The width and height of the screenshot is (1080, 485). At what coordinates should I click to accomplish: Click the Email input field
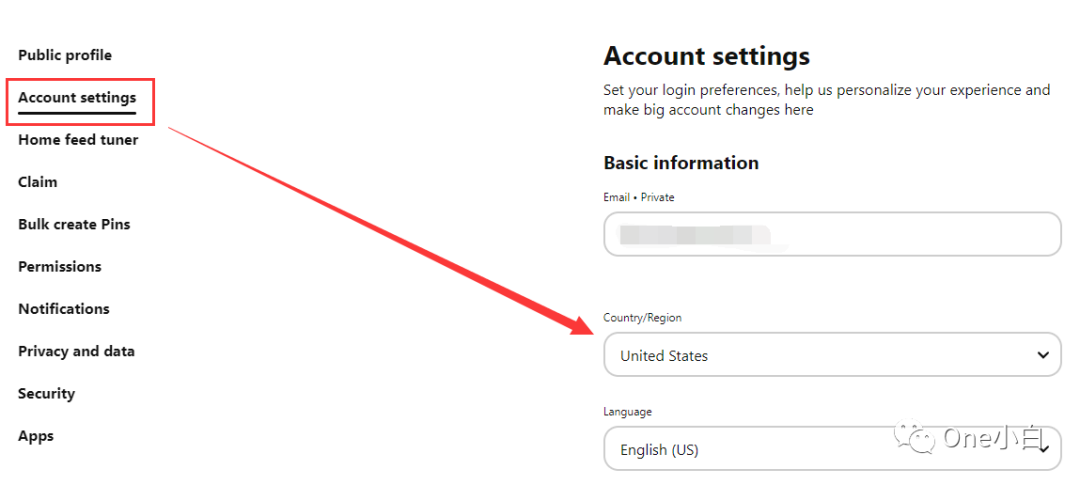pos(832,234)
